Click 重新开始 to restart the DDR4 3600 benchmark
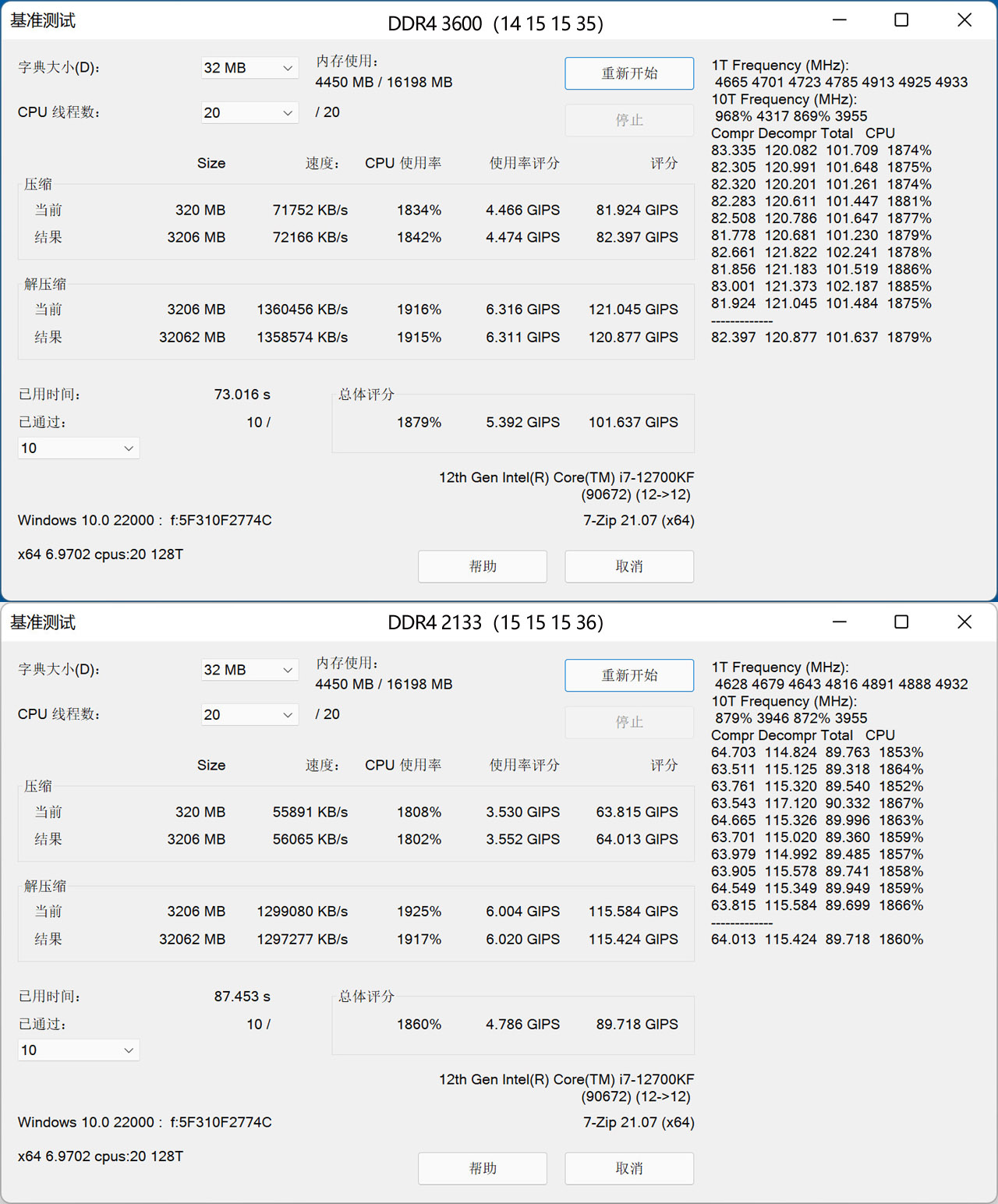Viewport: 998px width, 1204px height. 628,73
